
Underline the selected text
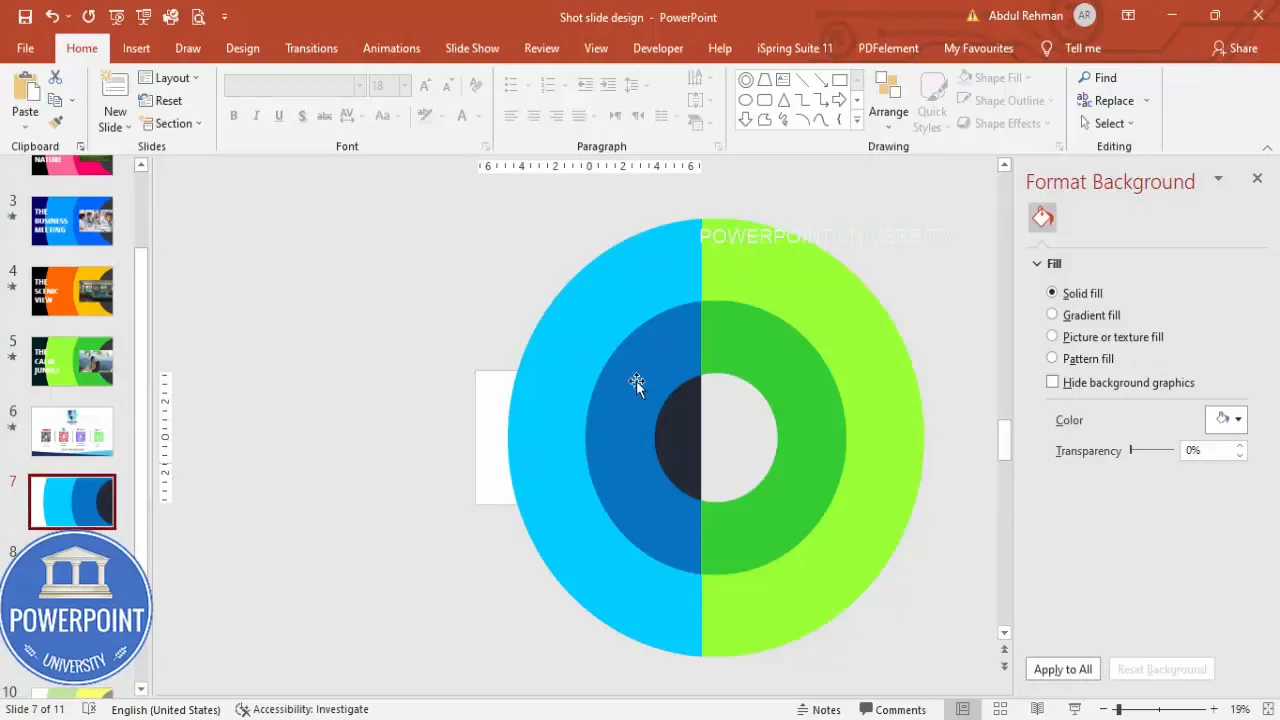pyautogui.click(x=278, y=116)
